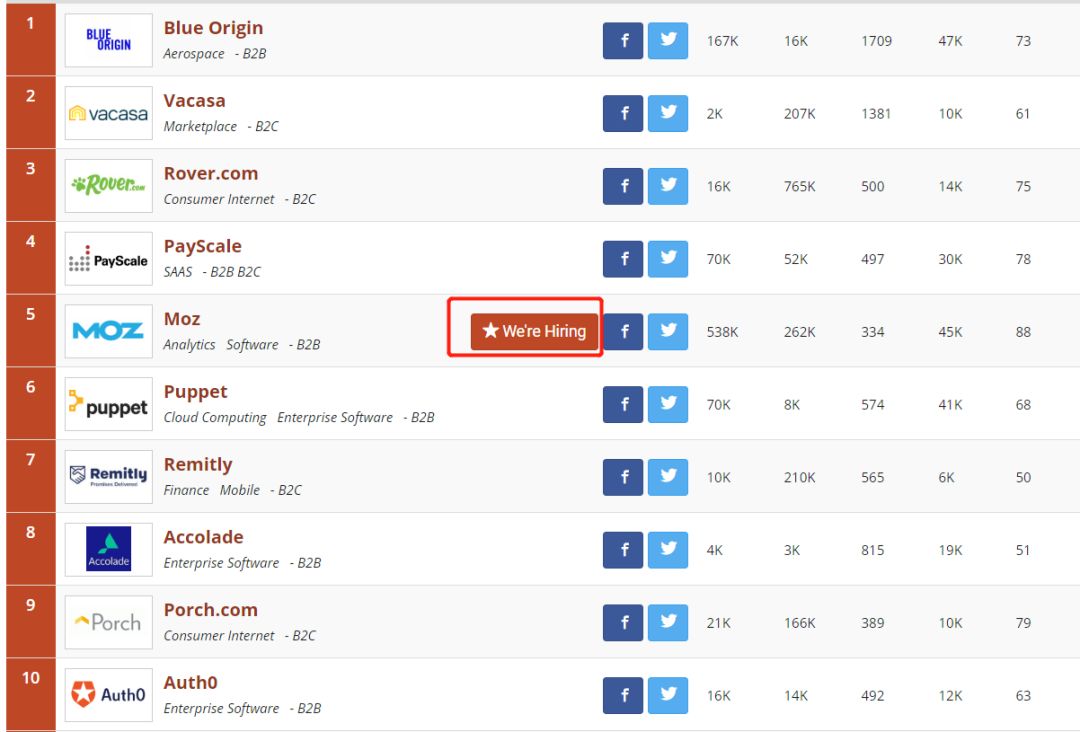Click the 166K value in Porch.com row
This screenshot has width=1080, height=732.
799,623
